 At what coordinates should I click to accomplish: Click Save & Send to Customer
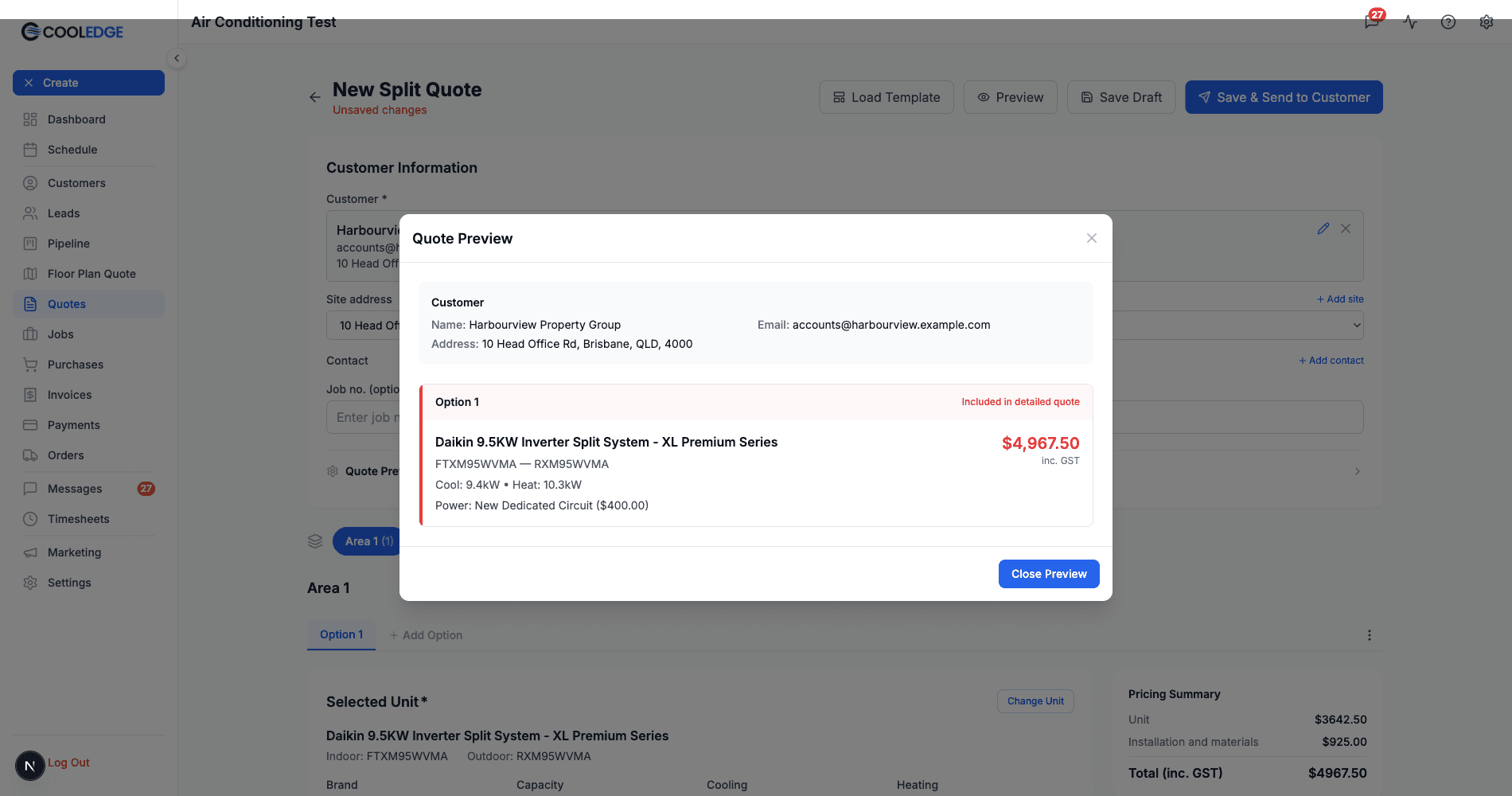pyautogui.click(x=1284, y=97)
